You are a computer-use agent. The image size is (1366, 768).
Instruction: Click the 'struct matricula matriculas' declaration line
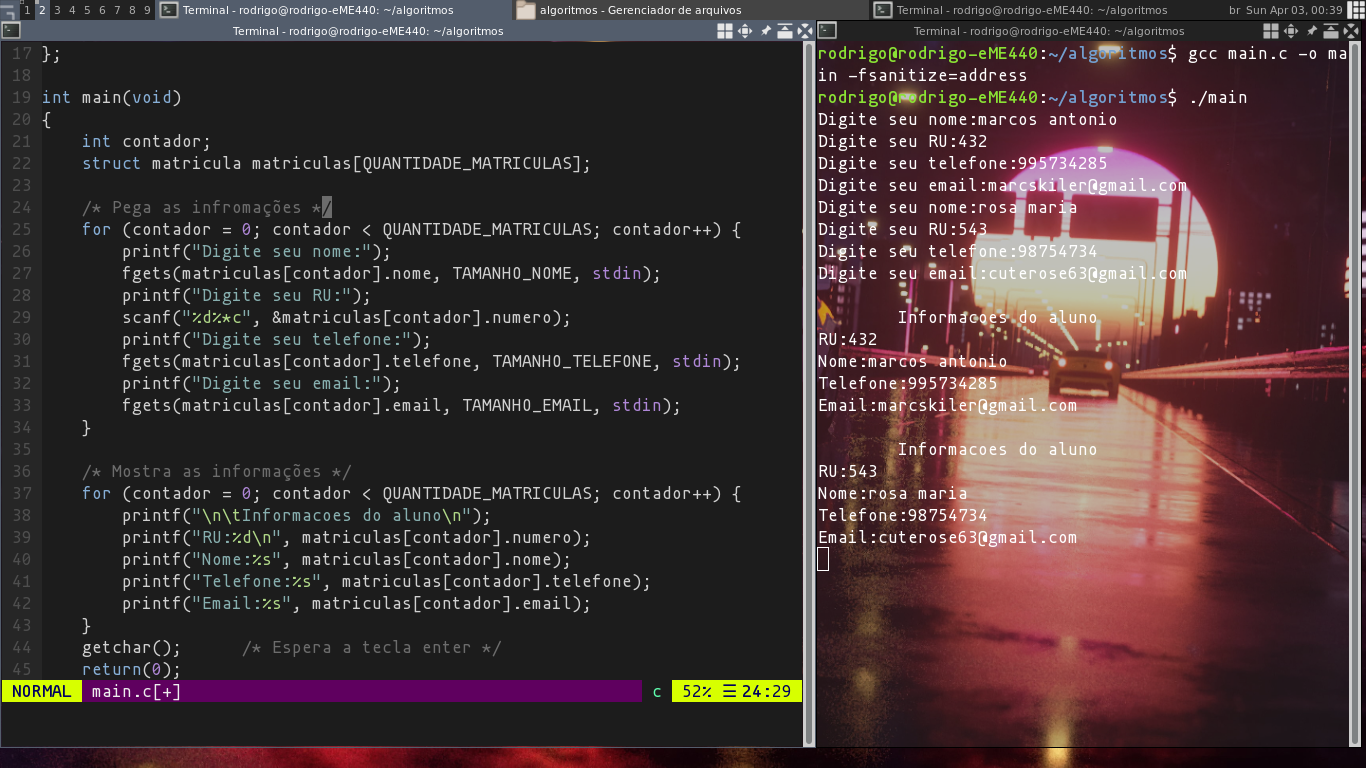pyautogui.click(x=337, y=164)
